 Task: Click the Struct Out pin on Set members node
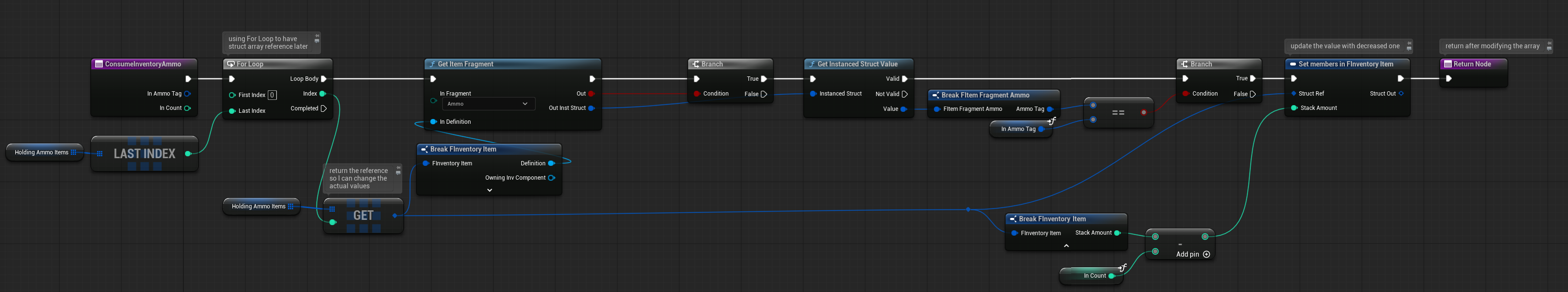click(1401, 94)
